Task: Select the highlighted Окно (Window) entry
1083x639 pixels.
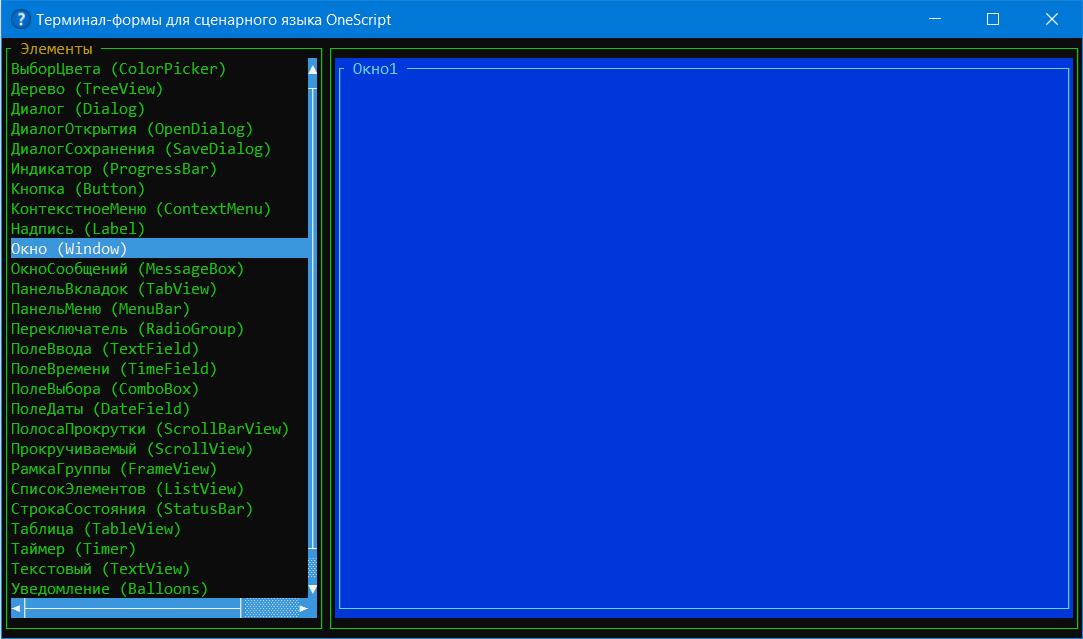Action: click(x=69, y=249)
